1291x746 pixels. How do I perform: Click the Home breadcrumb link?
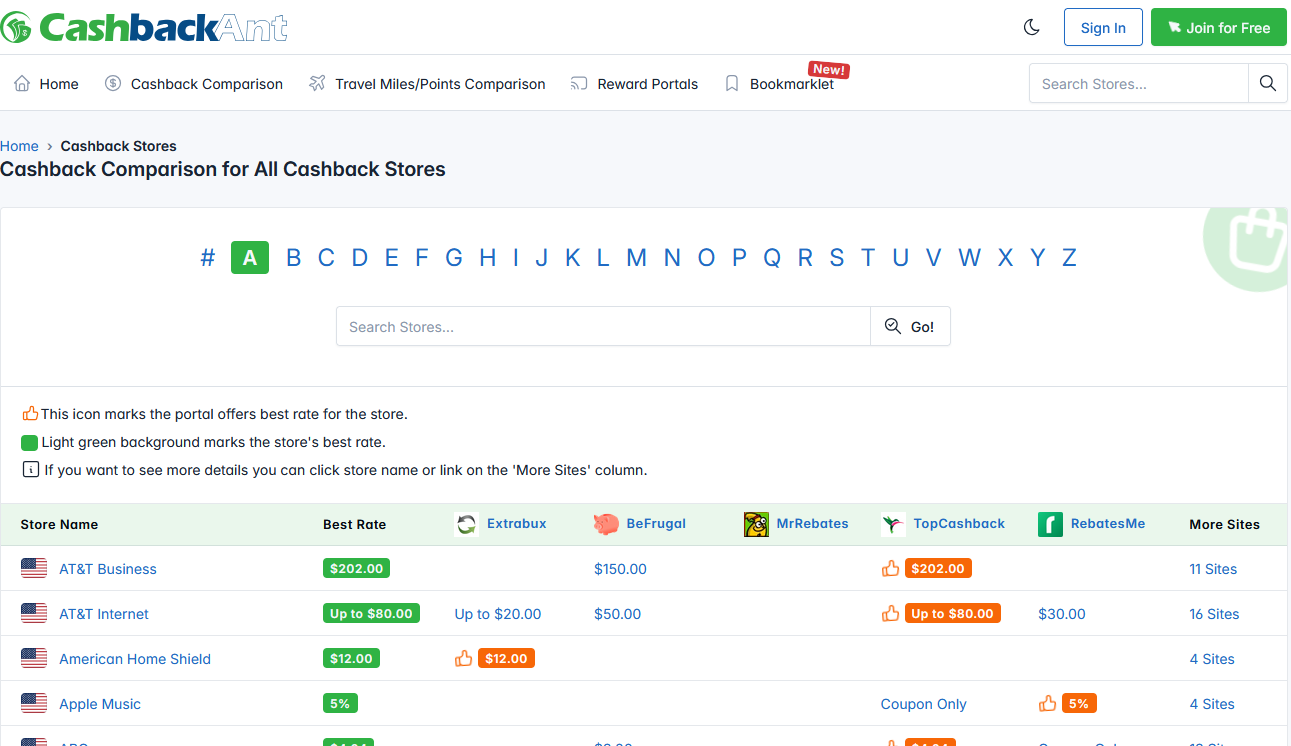click(x=19, y=146)
